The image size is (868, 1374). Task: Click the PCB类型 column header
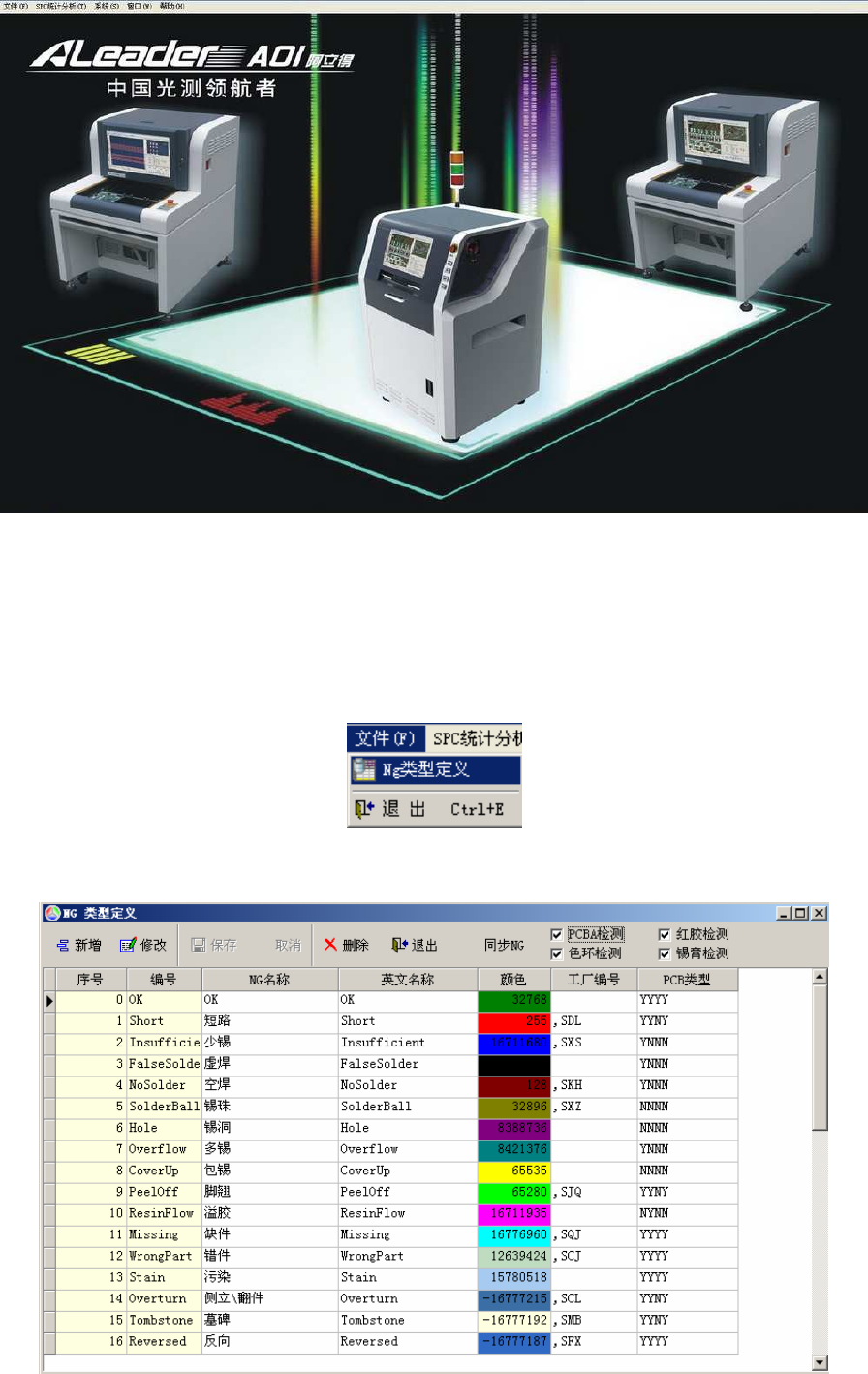[687, 980]
